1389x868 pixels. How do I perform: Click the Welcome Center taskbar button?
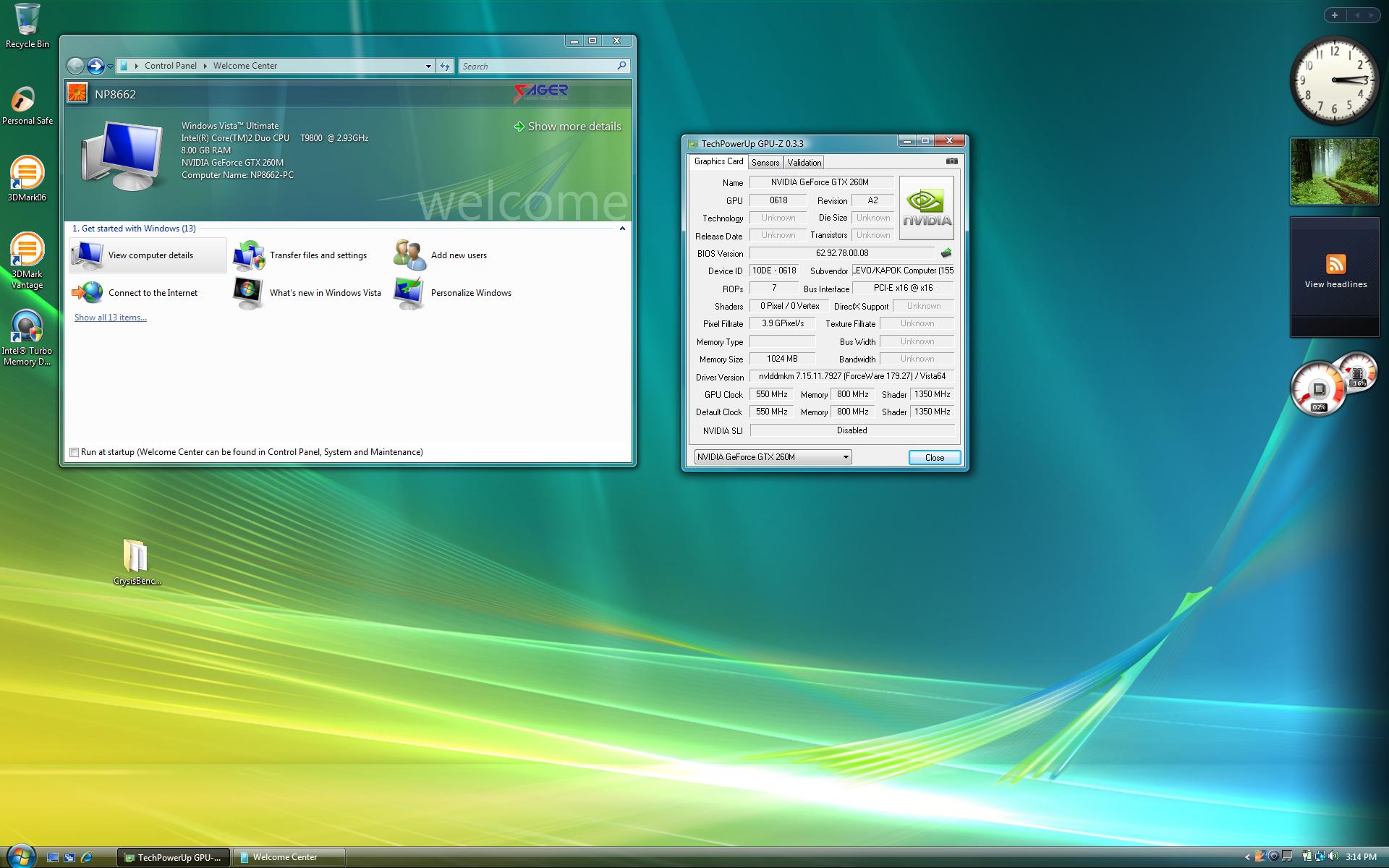pyautogui.click(x=289, y=857)
